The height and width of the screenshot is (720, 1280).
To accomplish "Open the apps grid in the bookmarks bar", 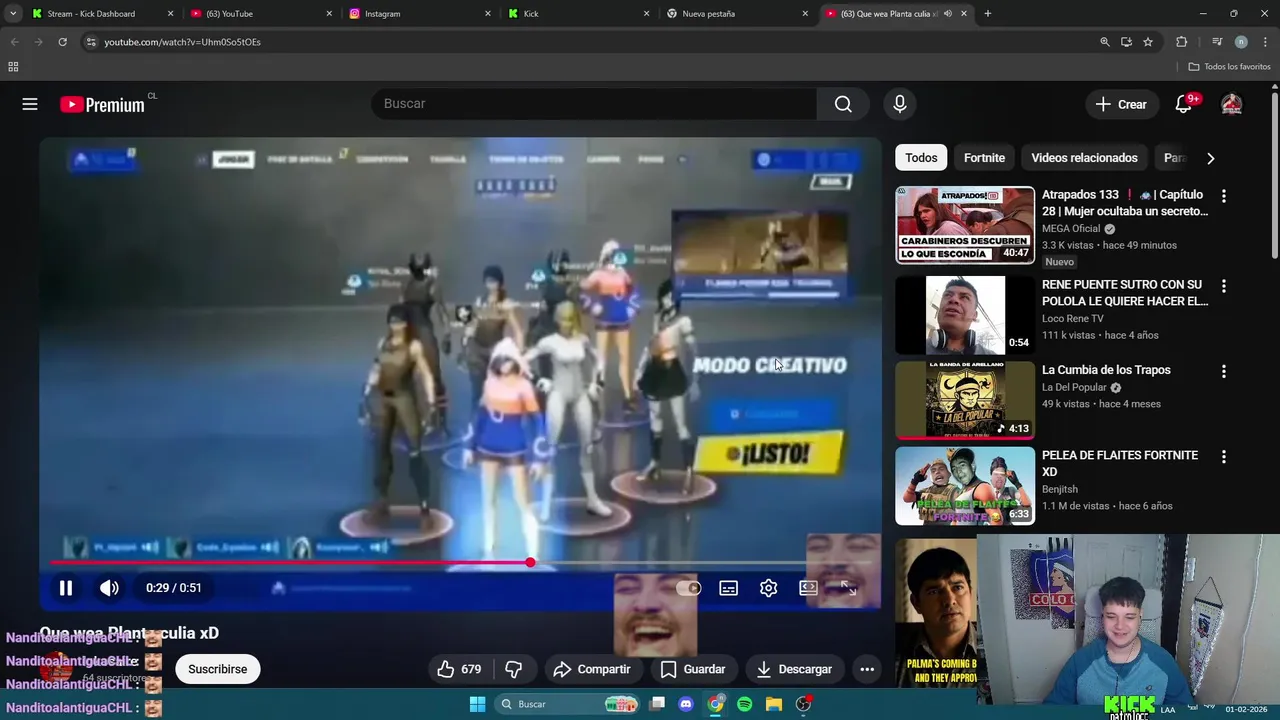I will point(13,67).
